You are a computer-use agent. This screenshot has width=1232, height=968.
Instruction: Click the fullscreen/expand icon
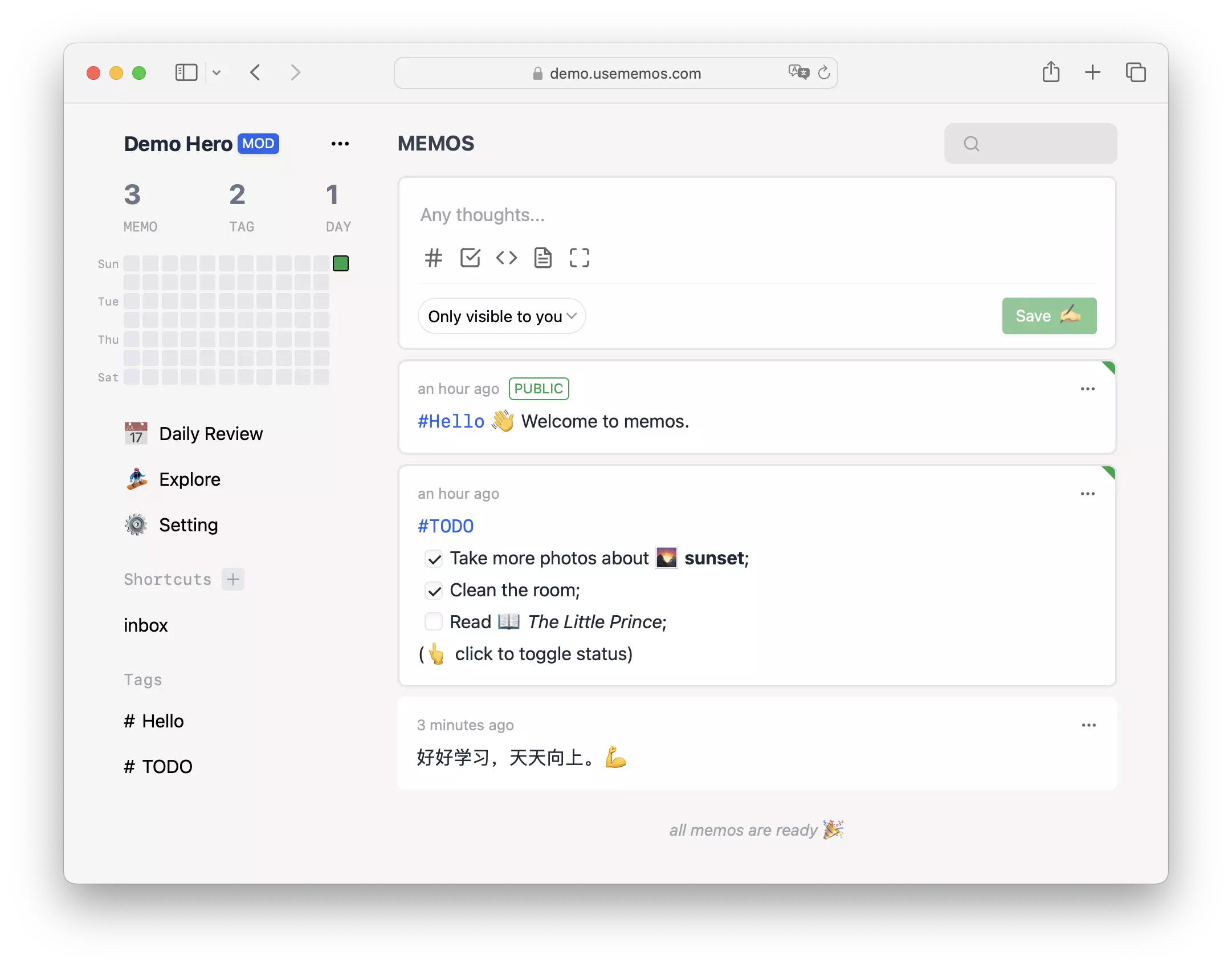[579, 258]
